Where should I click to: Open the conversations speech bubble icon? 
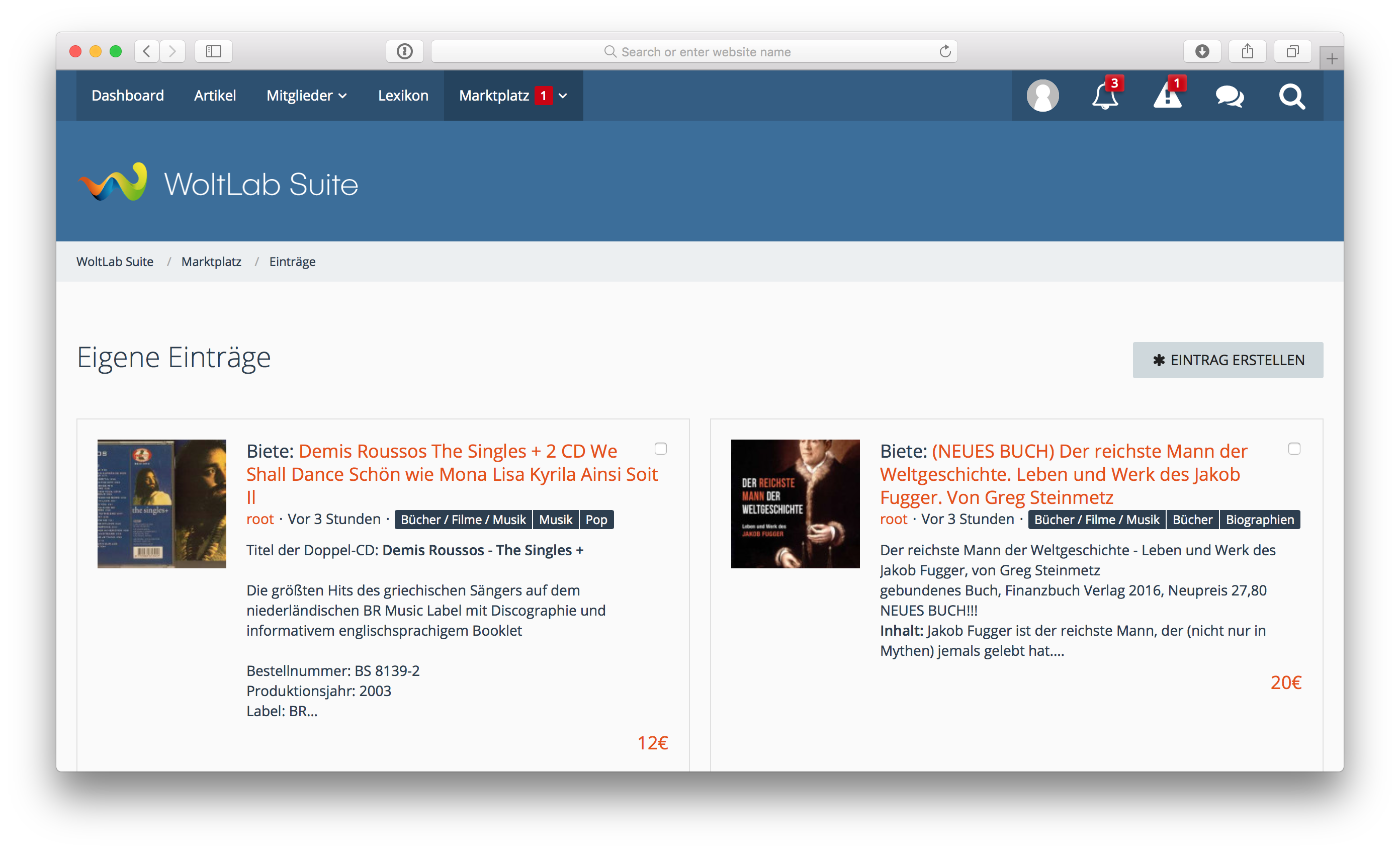click(x=1230, y=96)
